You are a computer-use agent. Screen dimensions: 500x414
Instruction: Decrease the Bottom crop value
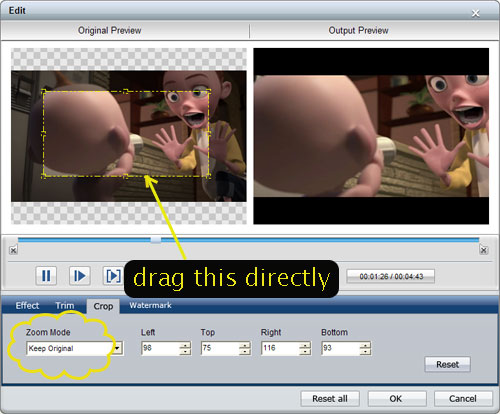coord(365,352)
